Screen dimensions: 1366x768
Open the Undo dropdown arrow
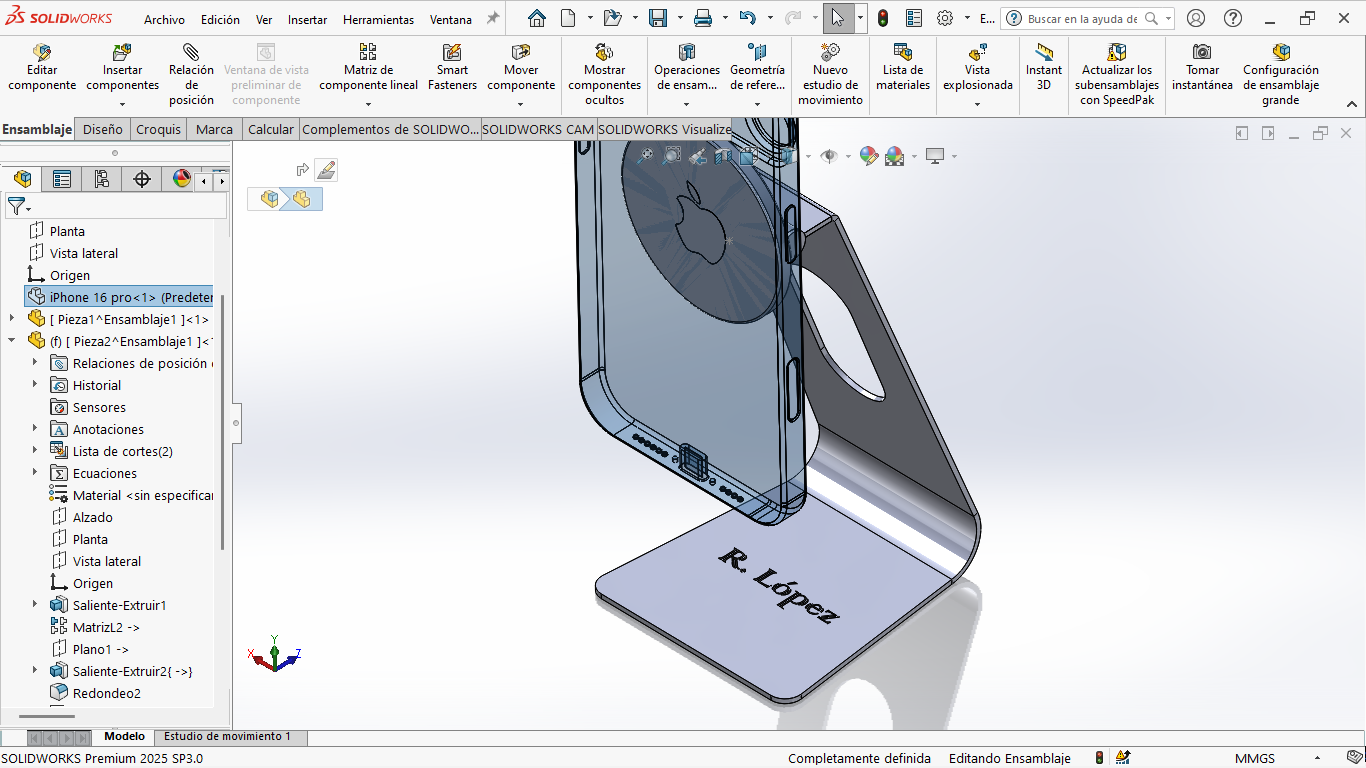[769, 18]
